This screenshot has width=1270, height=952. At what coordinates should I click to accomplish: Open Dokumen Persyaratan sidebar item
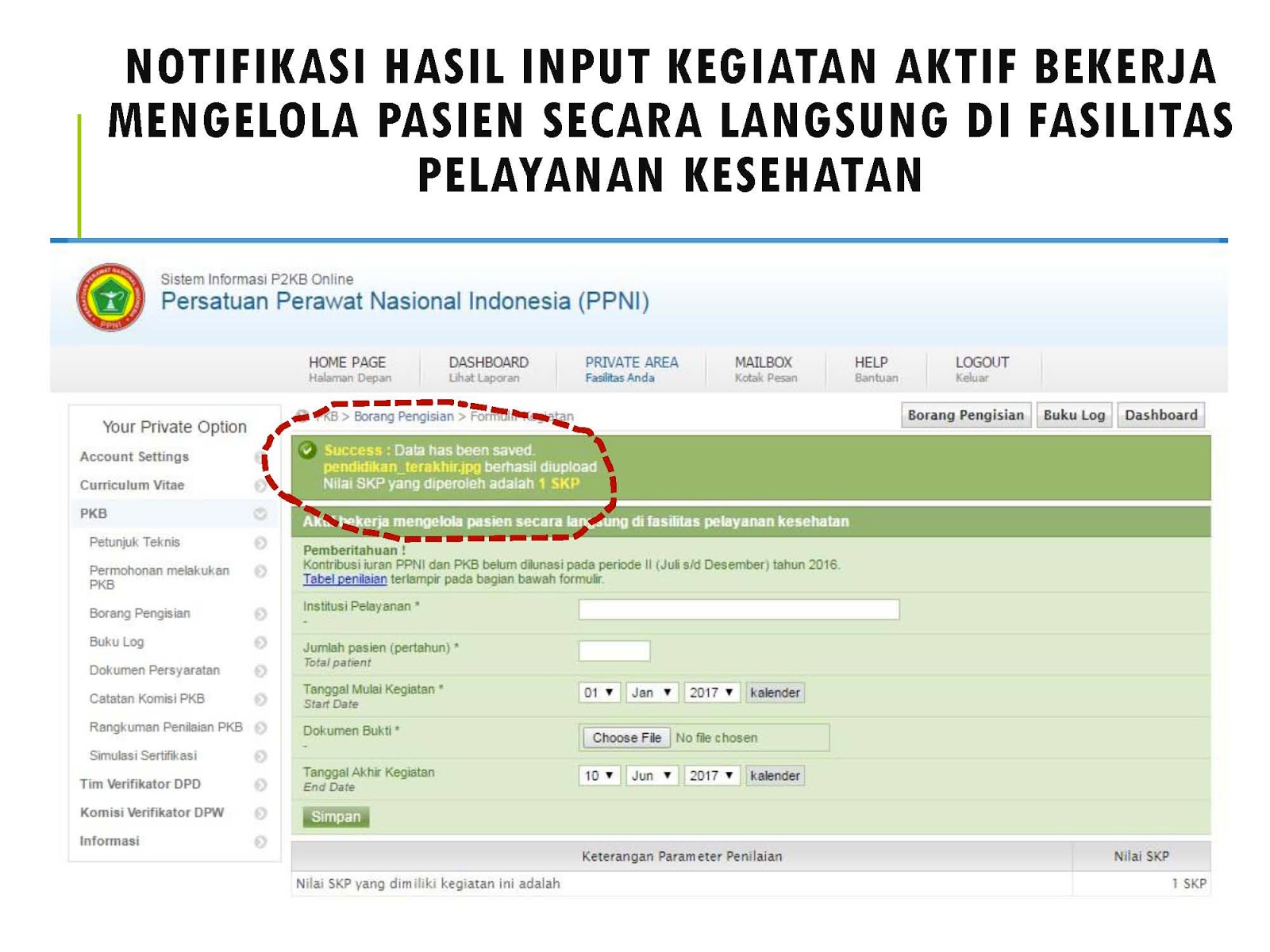[x=154, y=671]
